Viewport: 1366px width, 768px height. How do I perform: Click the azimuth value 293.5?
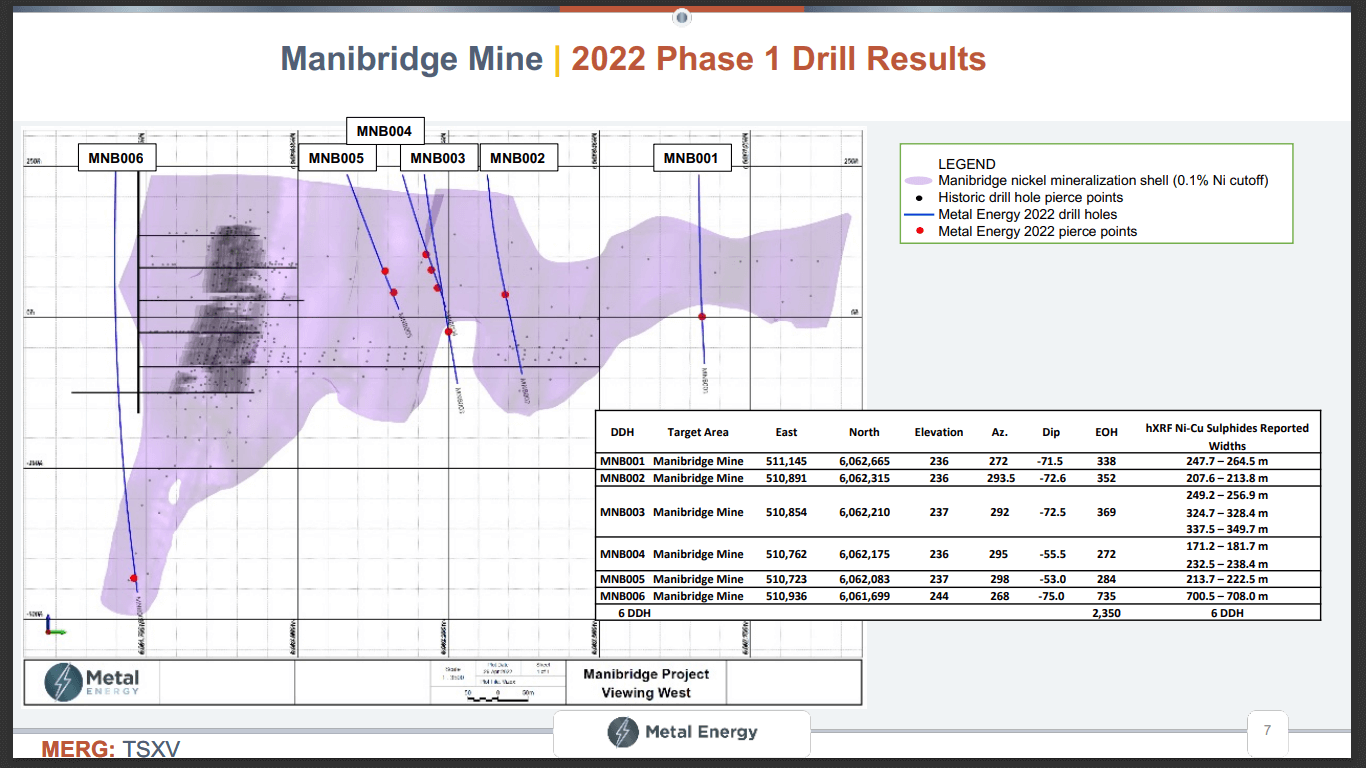[1000, 478]
